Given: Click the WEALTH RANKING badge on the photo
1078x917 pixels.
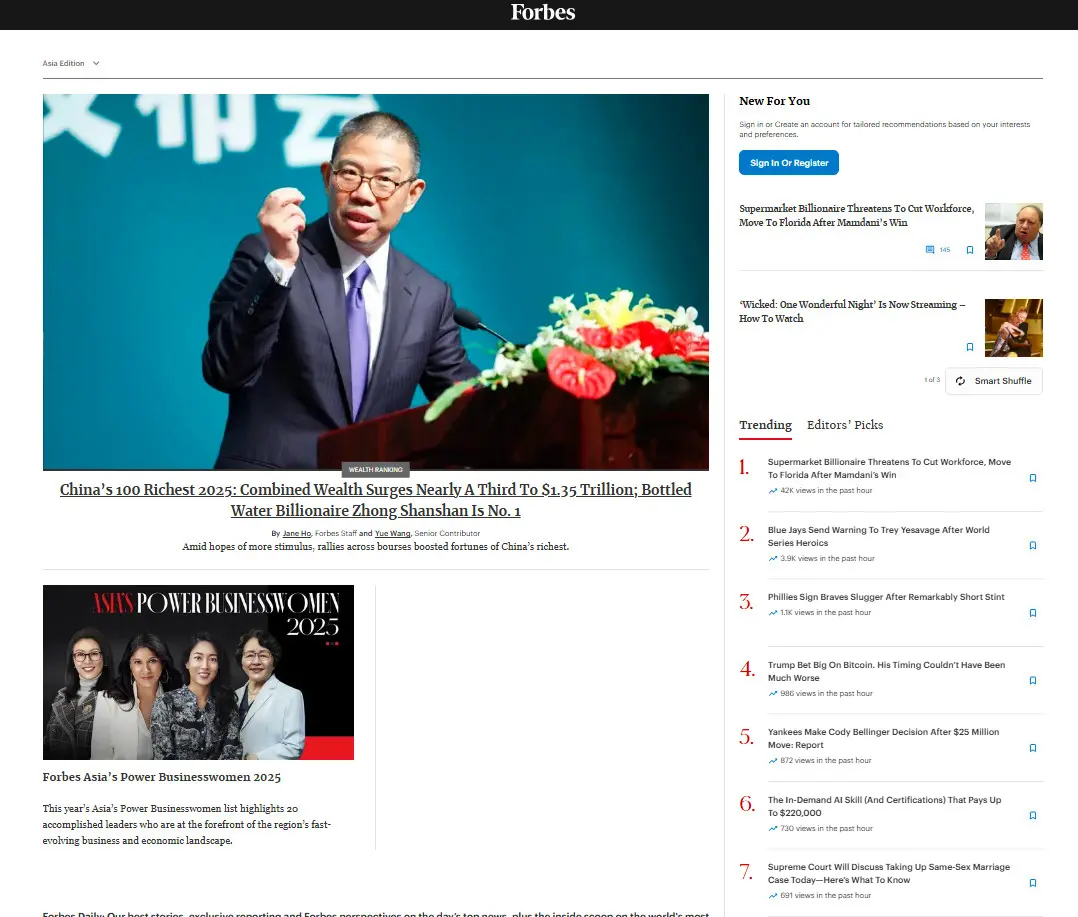Looking at the screenshot, I should (375, 469).
